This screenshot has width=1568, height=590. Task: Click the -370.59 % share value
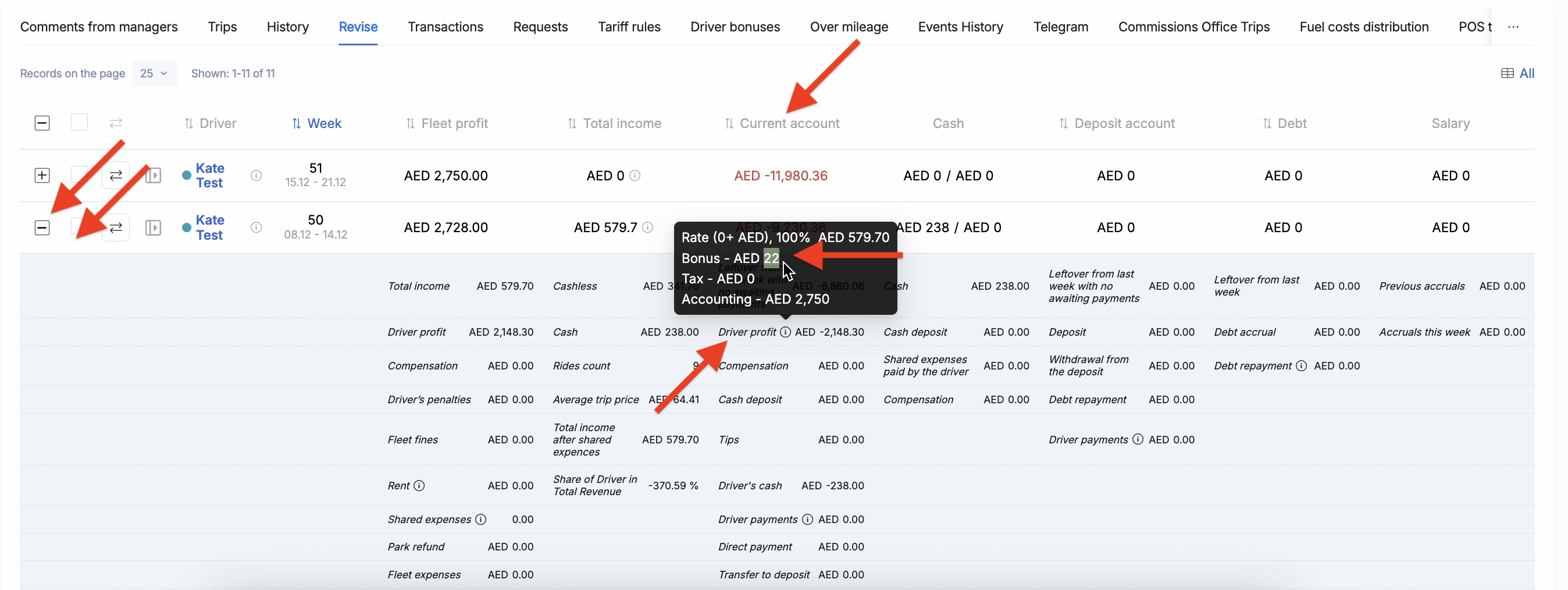click(x=672, y=486)
